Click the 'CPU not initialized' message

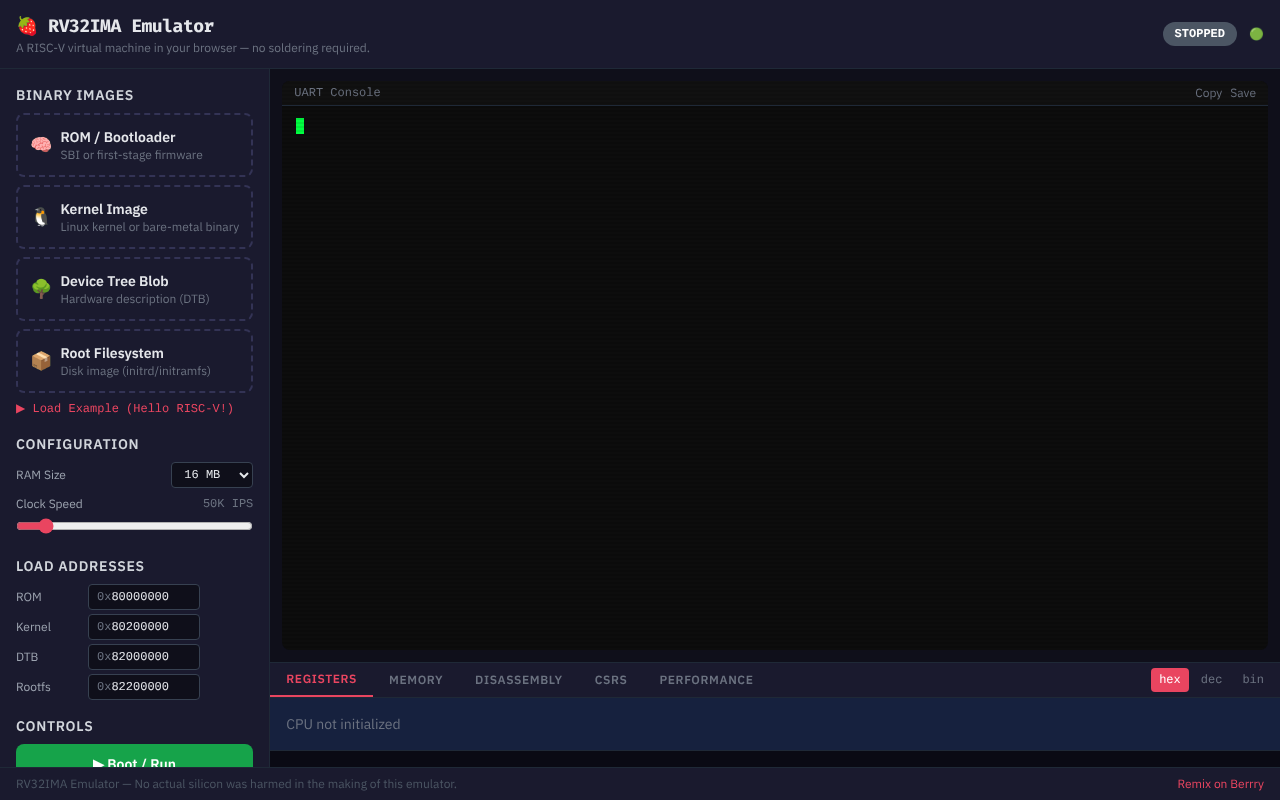coord(343,724)
